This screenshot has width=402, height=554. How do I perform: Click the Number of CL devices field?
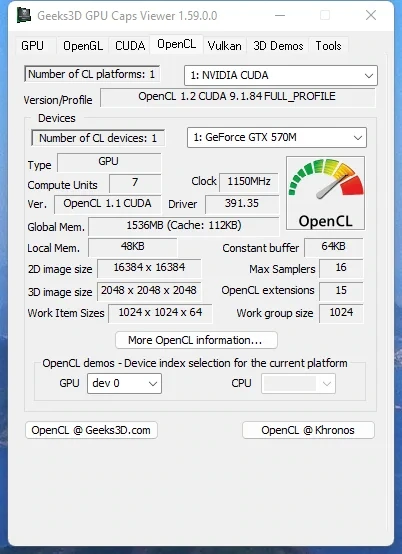[x=98, y=138]
